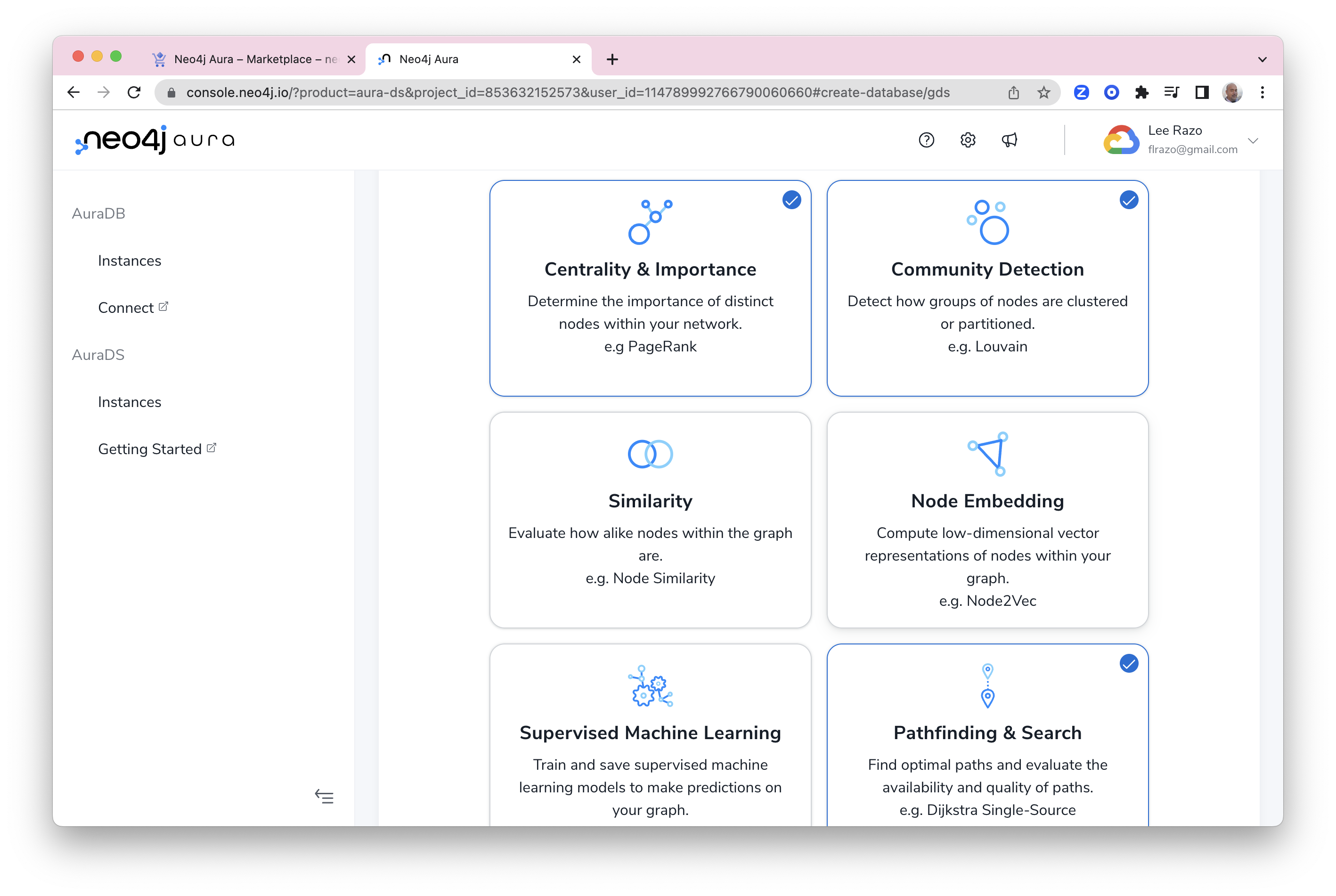Reload the page
Viewport: 1336px width, 896px height.
coord(134,93)
